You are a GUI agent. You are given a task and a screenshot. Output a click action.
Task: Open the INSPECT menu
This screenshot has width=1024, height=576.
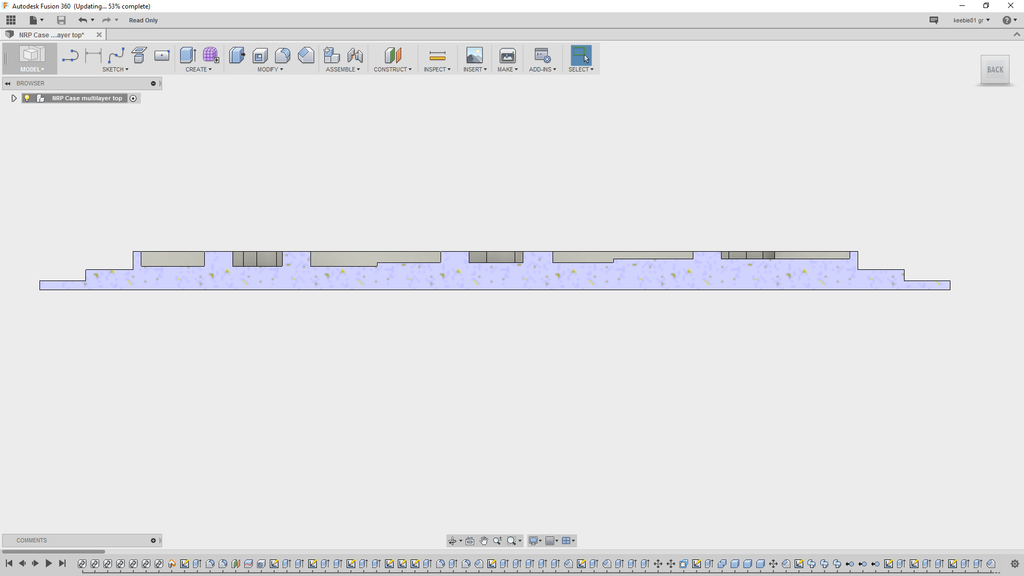[x=437, y=69]
